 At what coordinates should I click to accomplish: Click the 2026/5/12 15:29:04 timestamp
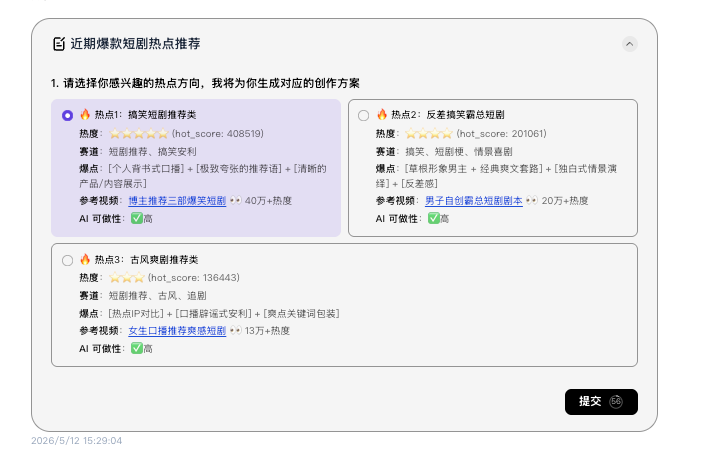77,441
